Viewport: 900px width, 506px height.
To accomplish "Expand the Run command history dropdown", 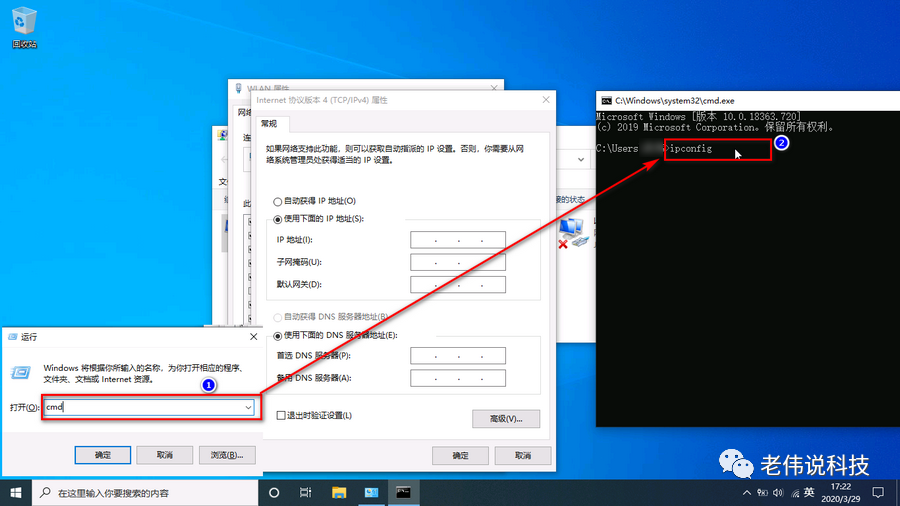I will [x=248, y=407].
